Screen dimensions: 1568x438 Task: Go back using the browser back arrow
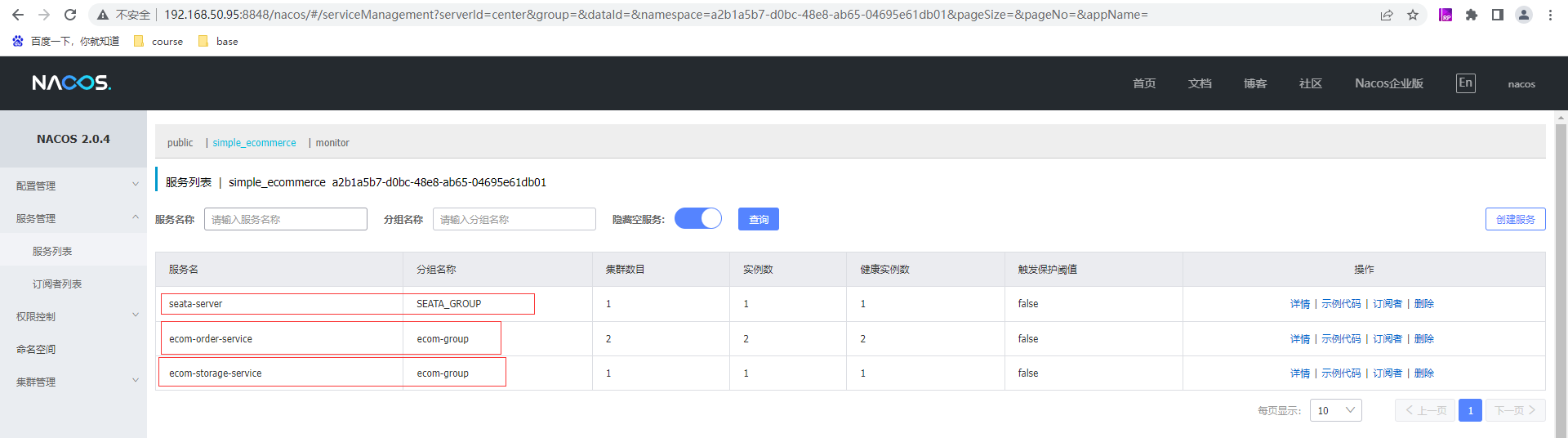[18, 15]
